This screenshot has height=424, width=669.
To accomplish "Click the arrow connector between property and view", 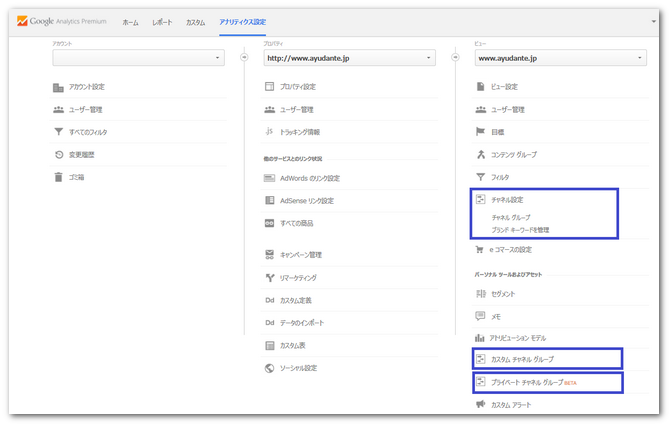I will pyautogui.click(x=455, y=57).
